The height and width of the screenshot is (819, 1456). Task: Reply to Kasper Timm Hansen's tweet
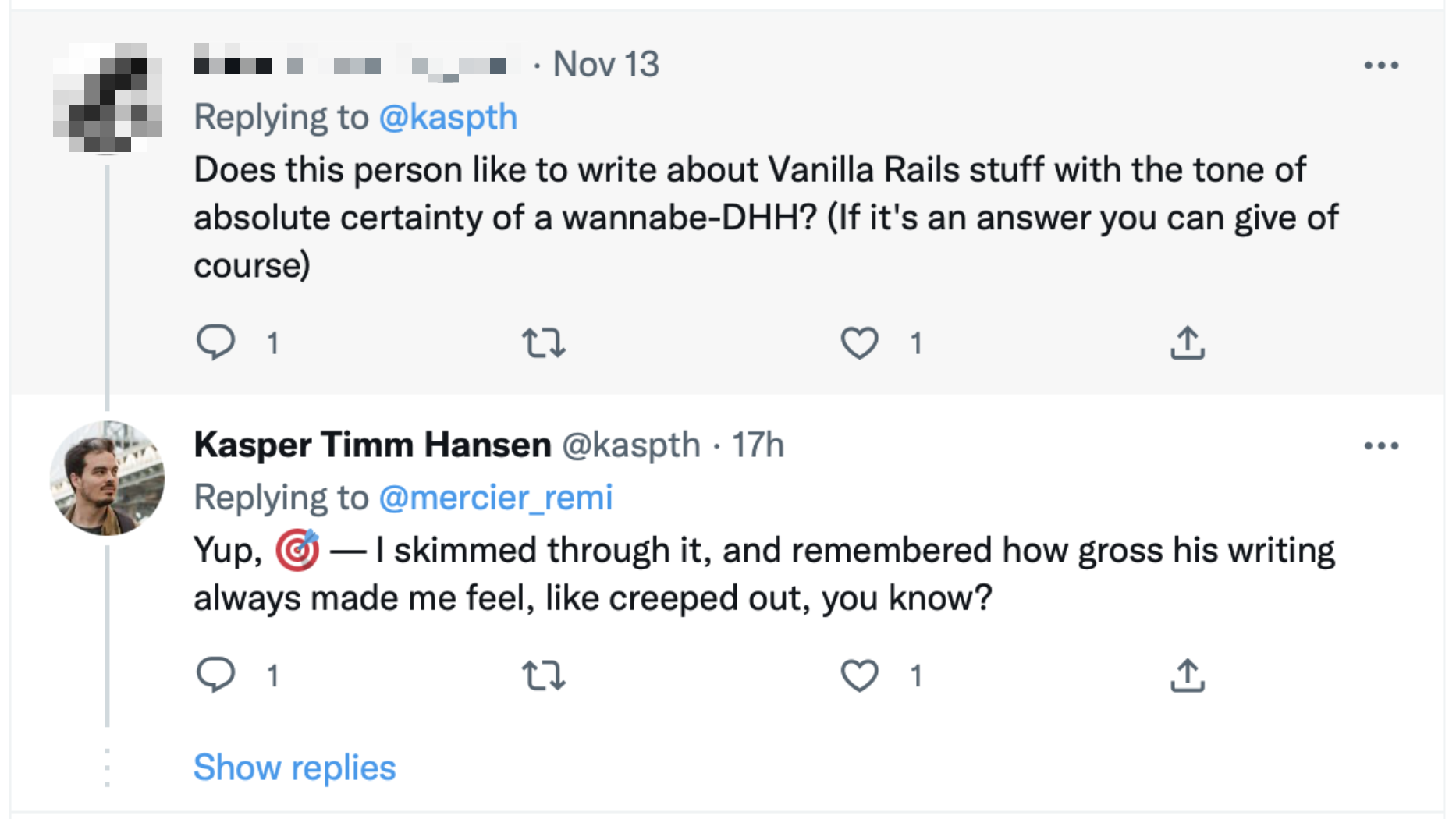pos(215,675)
